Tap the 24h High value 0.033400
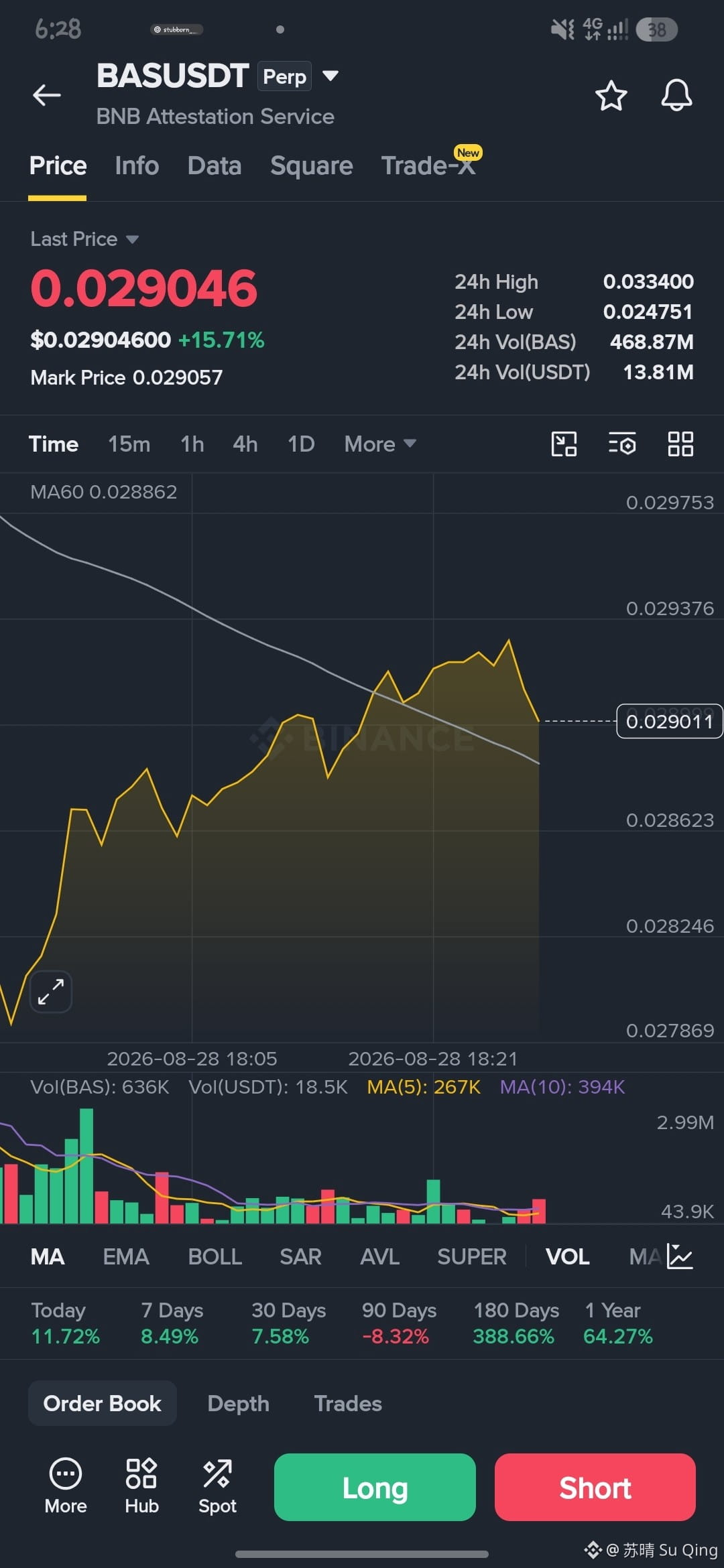The height and width of the screenshot is (1568, 724). 648,281
